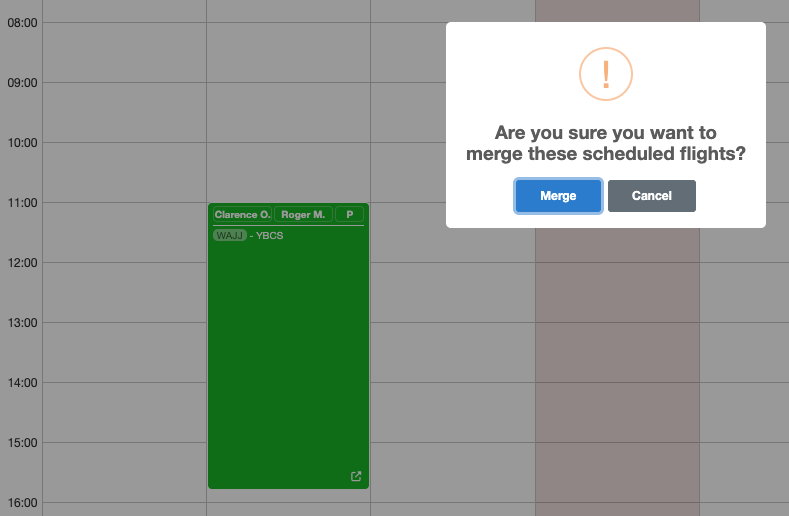This screenshot has height=516, width=789.
Task: Click the 11:00 time label
Action: [x=21, y=202]
